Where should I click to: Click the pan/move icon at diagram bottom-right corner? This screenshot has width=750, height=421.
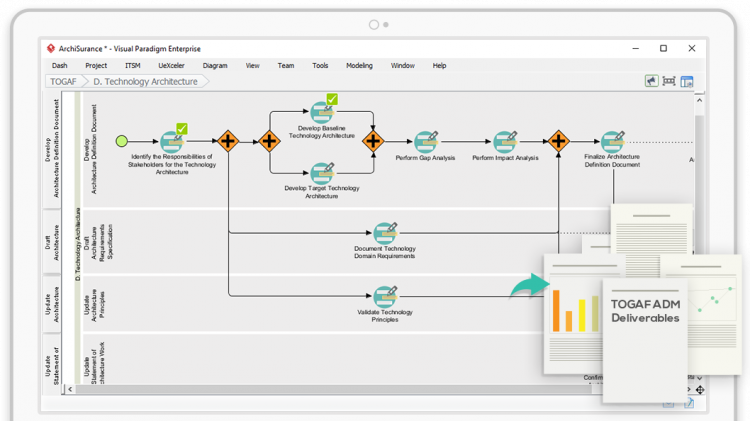click(700, 390)
